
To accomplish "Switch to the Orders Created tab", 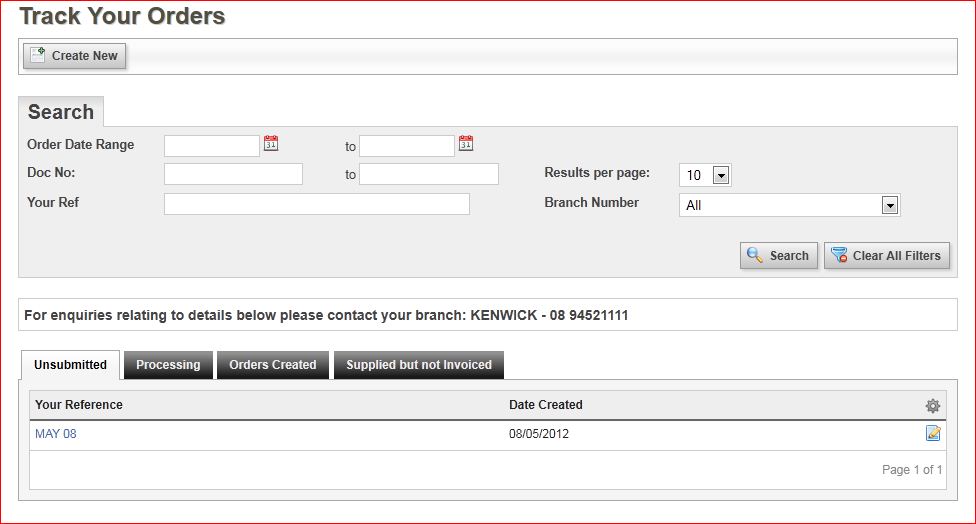I will (273, 365).
